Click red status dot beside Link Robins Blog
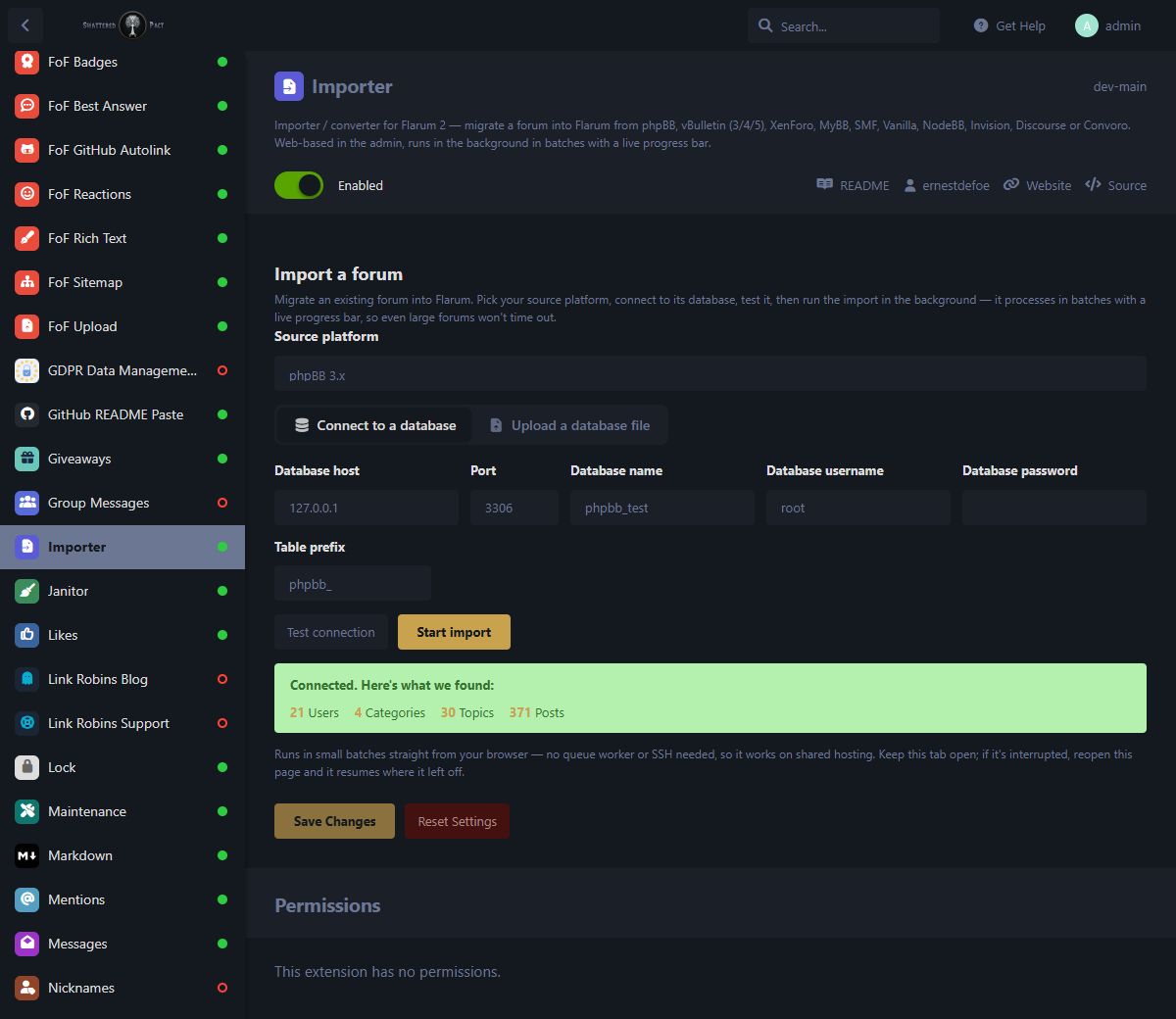The width and height of the screenshot is (1176, 1019). pyautogui.click(x=222, y=679)
